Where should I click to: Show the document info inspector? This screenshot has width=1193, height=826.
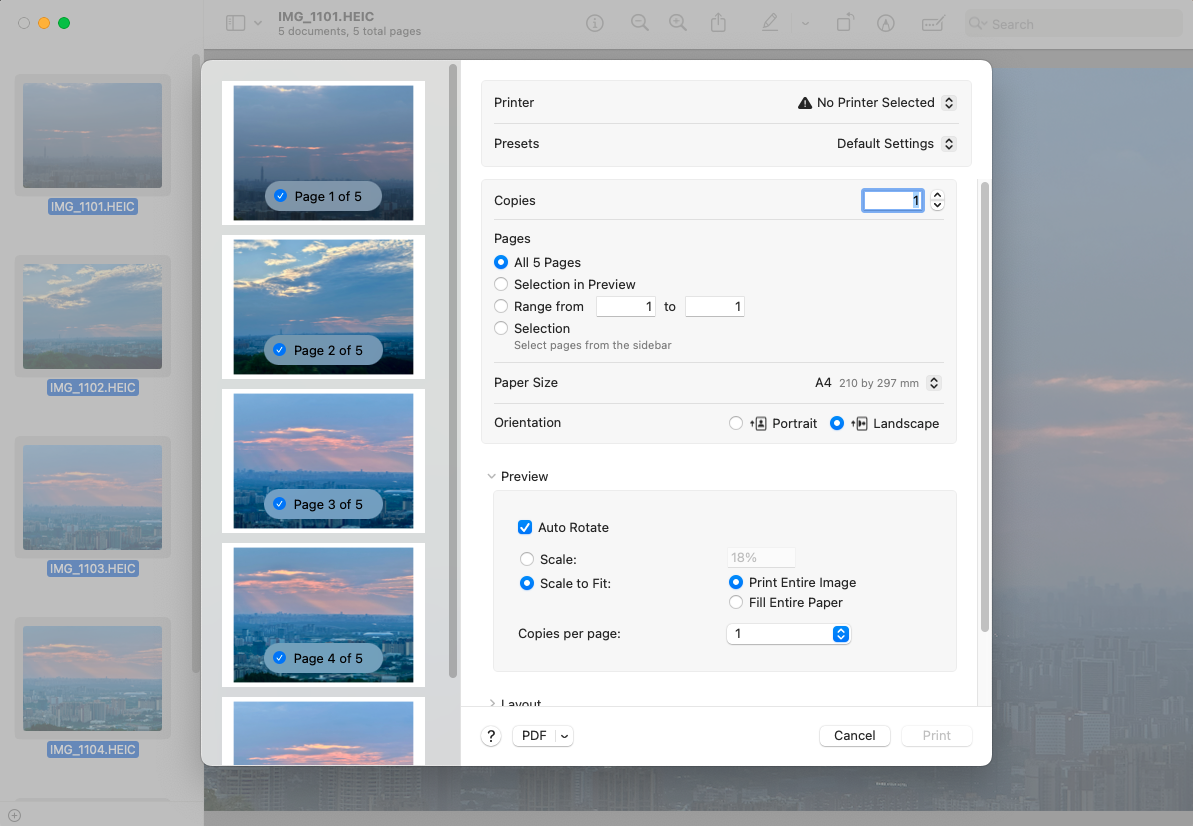pyautogui.click(x=594, y=23)
